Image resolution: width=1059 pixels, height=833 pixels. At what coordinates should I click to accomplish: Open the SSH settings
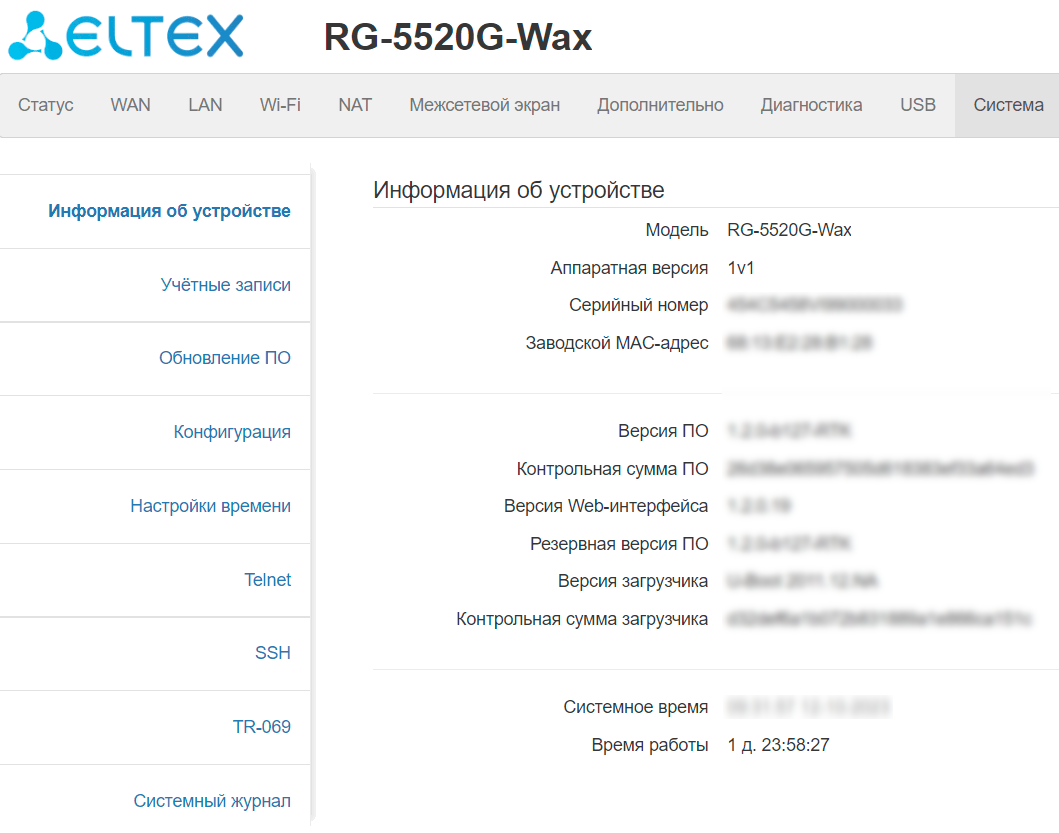tap(272, 653)
